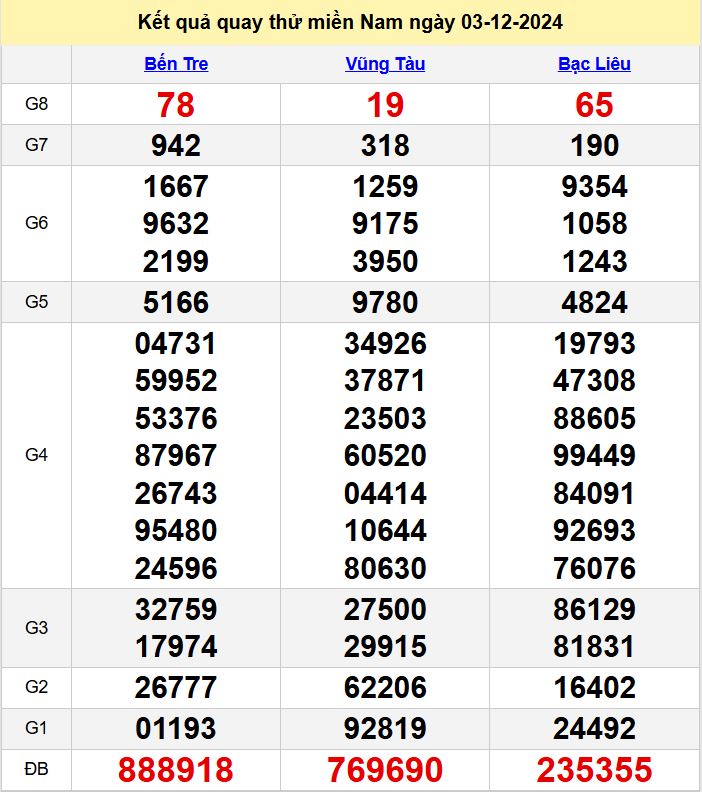Image resolution: width=702 pixels, height=792 pixels.
Task: Select the G3 row label
Action: [x=36, y=628]
